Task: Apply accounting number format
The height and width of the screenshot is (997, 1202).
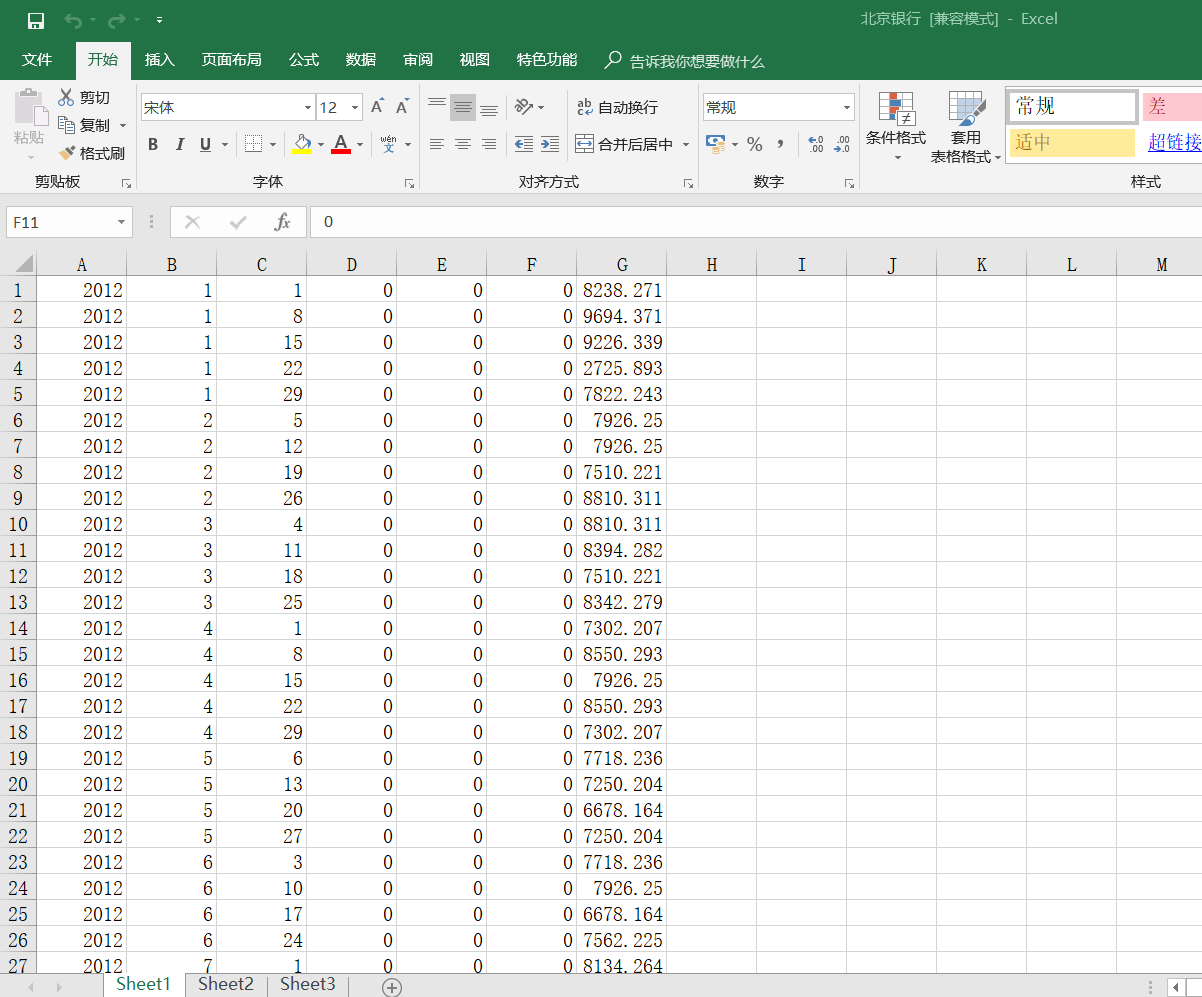Action: [x=715, y=144]
